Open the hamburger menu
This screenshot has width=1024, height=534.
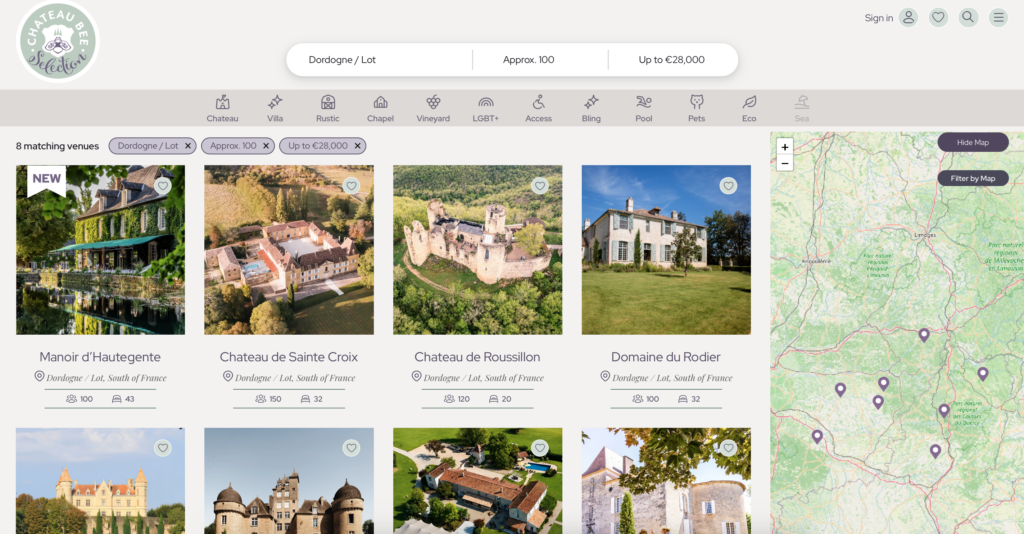(999, 18)
